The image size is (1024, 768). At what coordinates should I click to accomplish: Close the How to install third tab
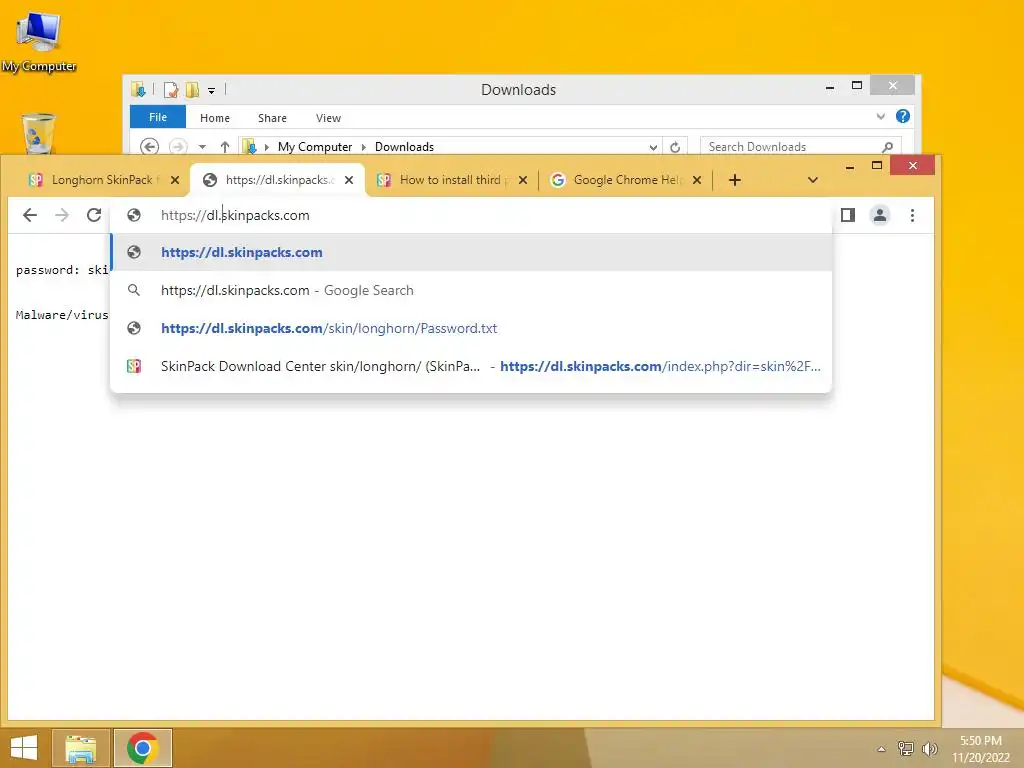523,180
